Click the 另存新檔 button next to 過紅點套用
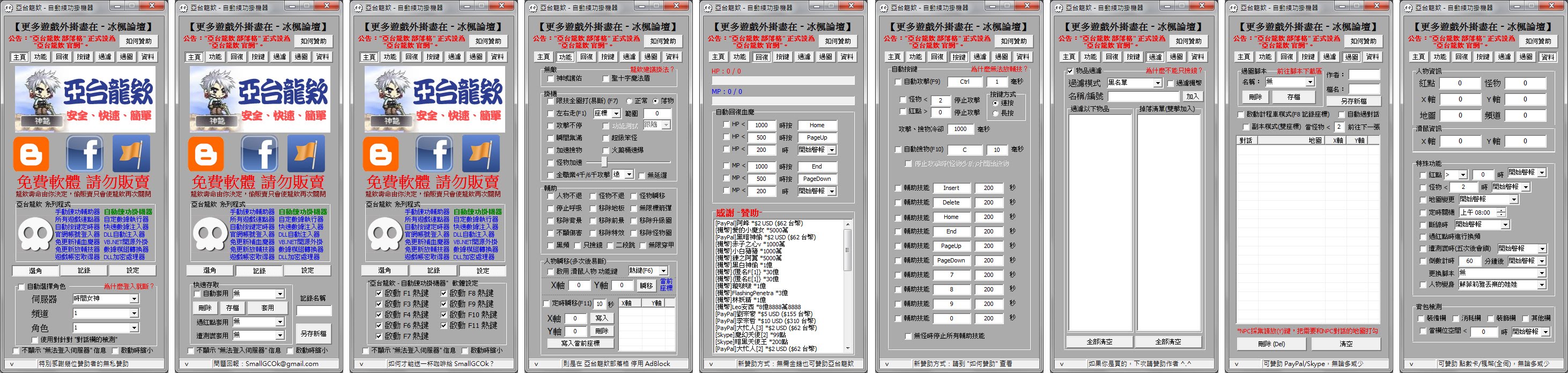 click(314, 333)
